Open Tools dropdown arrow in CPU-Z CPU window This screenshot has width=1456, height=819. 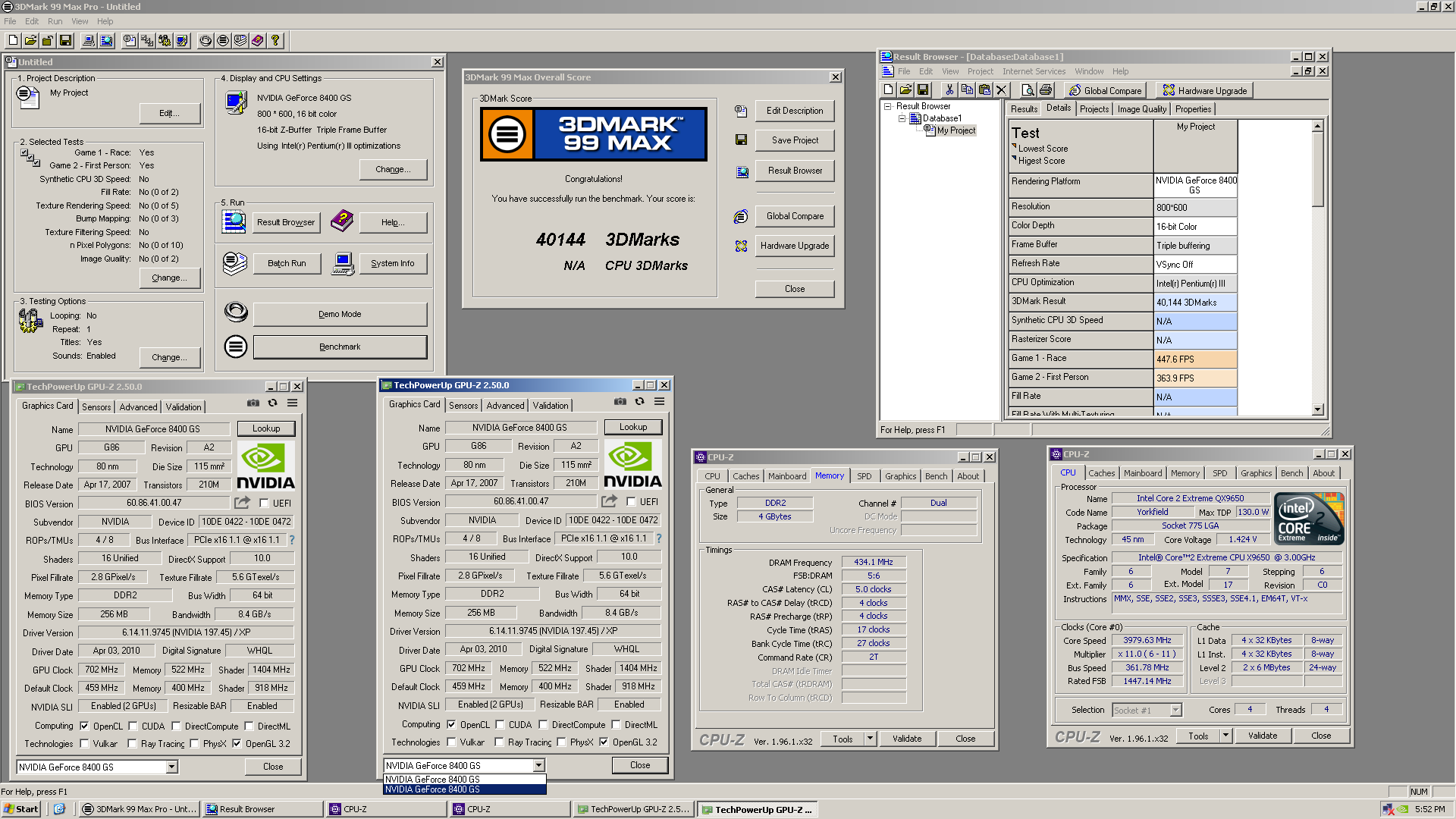pyautogui.click(x=1225, y=736)
